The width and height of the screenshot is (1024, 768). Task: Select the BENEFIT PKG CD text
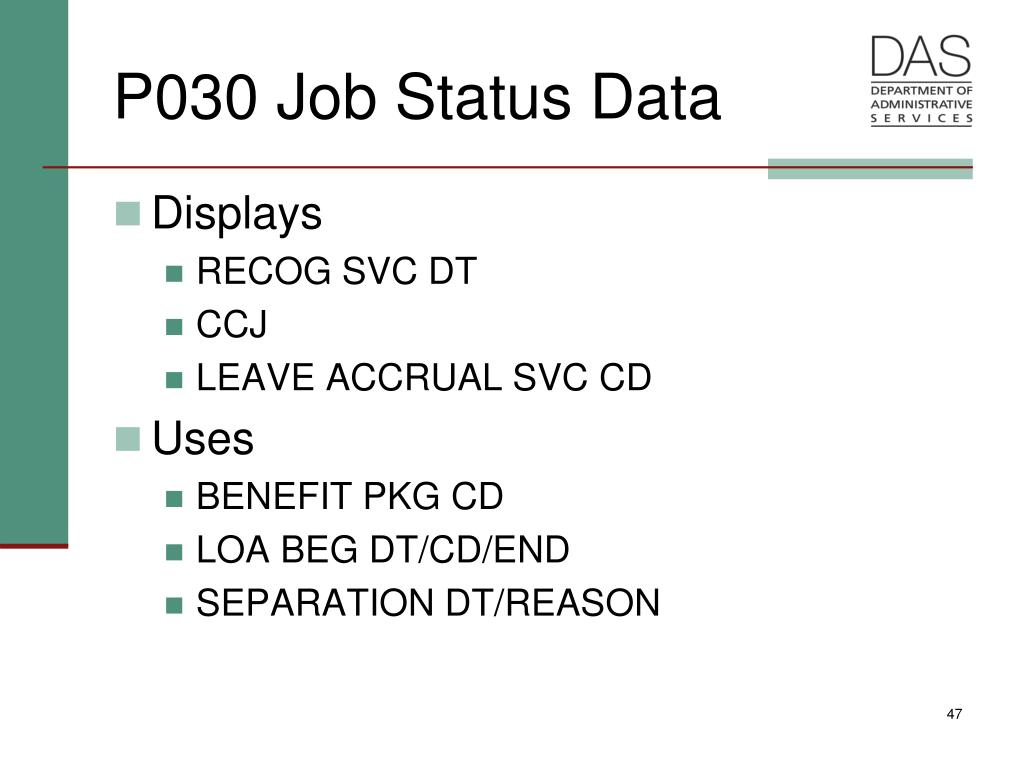349,496
